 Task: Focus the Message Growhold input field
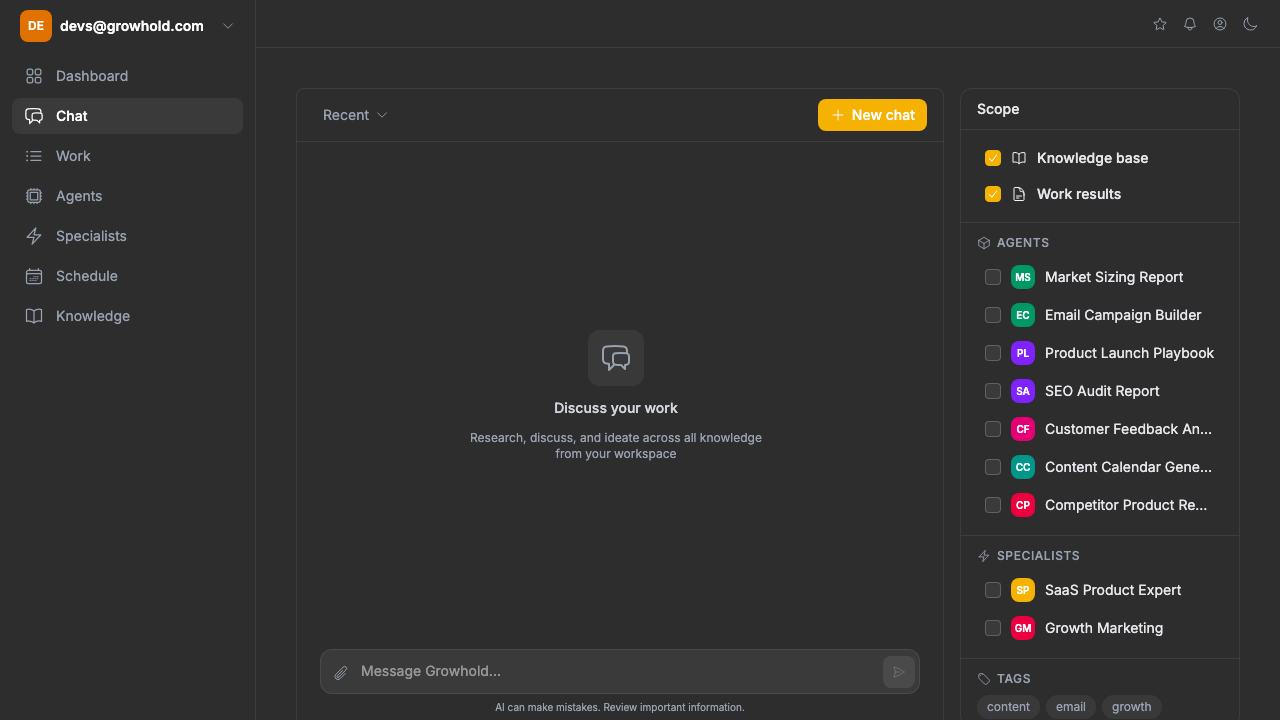pyautogui.click(x=615, y=671)
